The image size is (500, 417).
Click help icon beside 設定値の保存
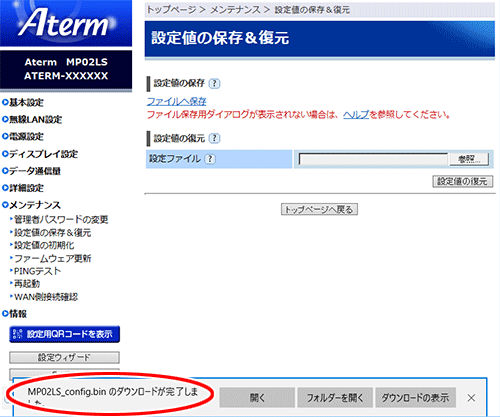(214, 83)
